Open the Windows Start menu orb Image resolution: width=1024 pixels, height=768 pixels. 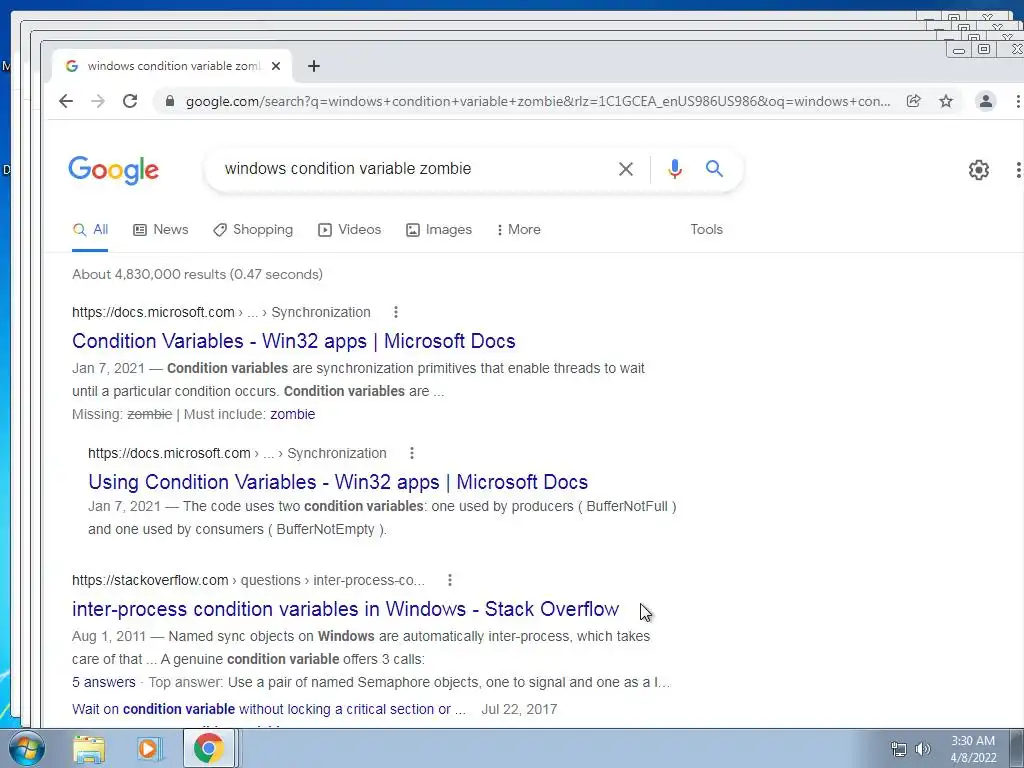tap(27, 748)
